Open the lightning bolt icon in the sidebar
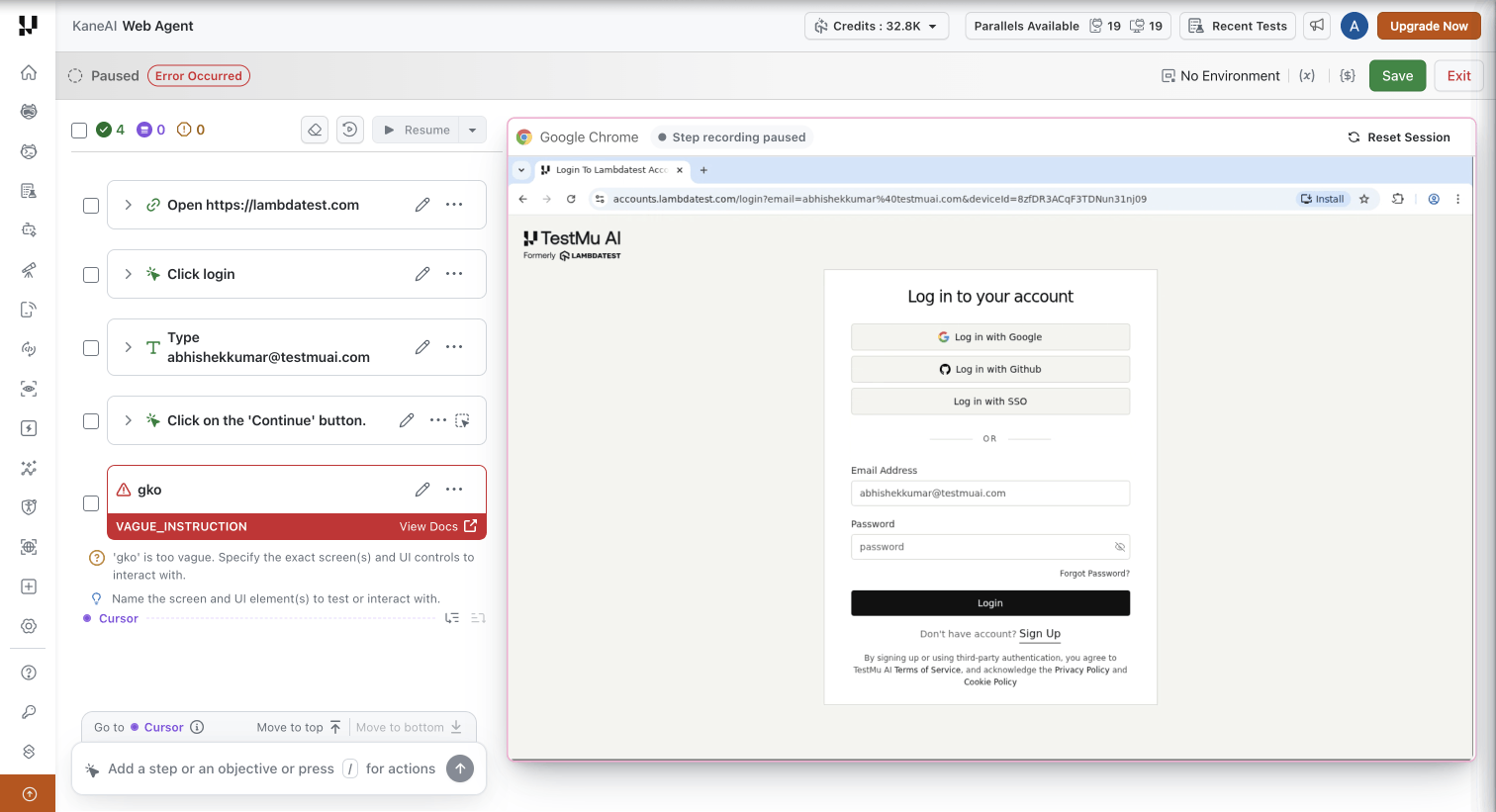1496x812 pixels. coord(29,428)
